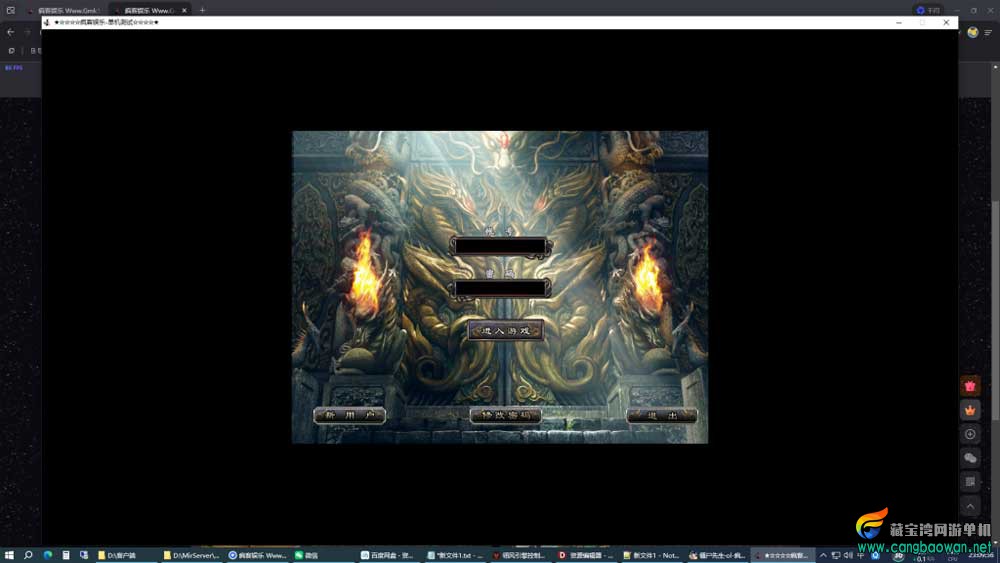Open the calculator icon on the taskbar

pos(66,555)
